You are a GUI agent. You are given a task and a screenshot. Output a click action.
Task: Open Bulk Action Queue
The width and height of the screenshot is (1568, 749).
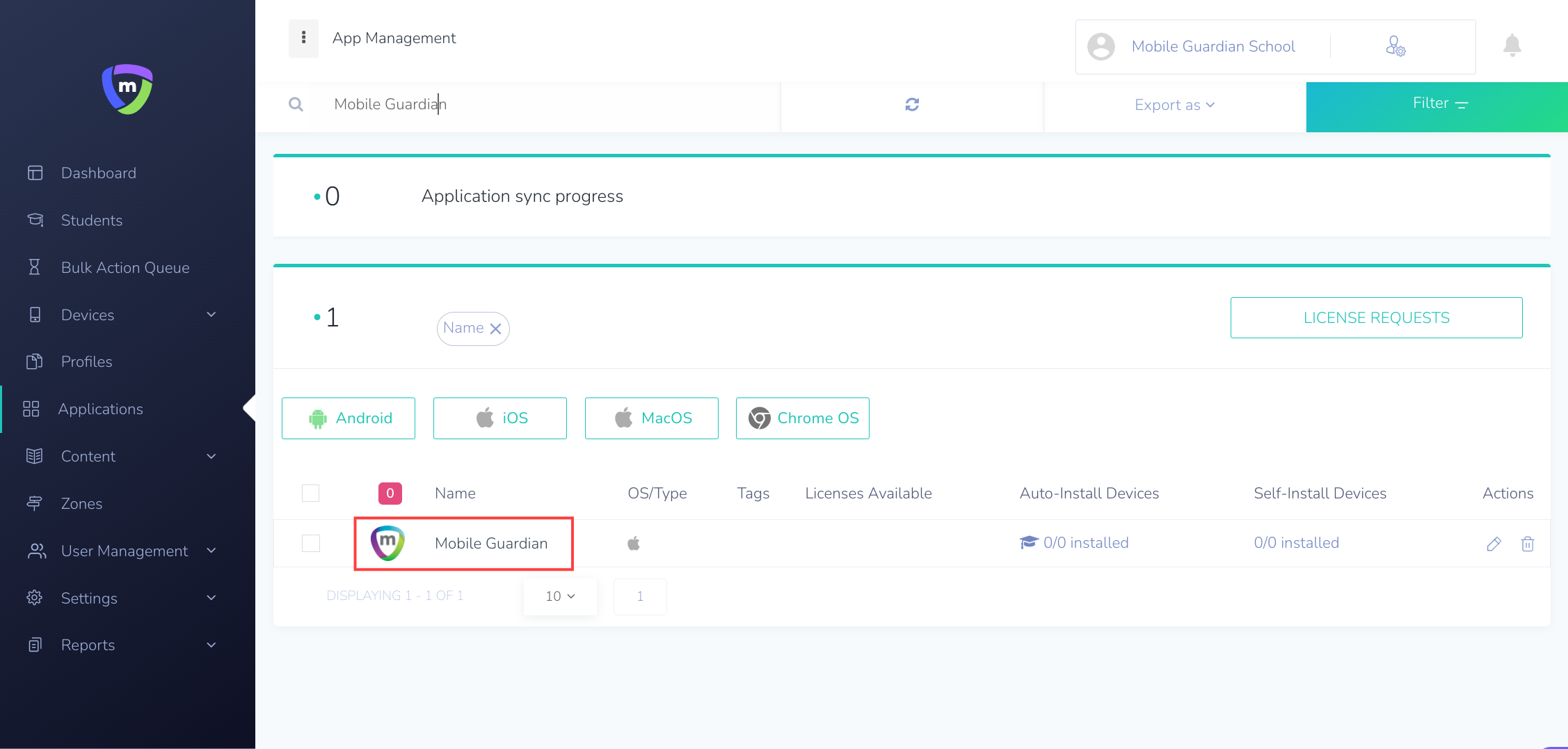point(125,267)
